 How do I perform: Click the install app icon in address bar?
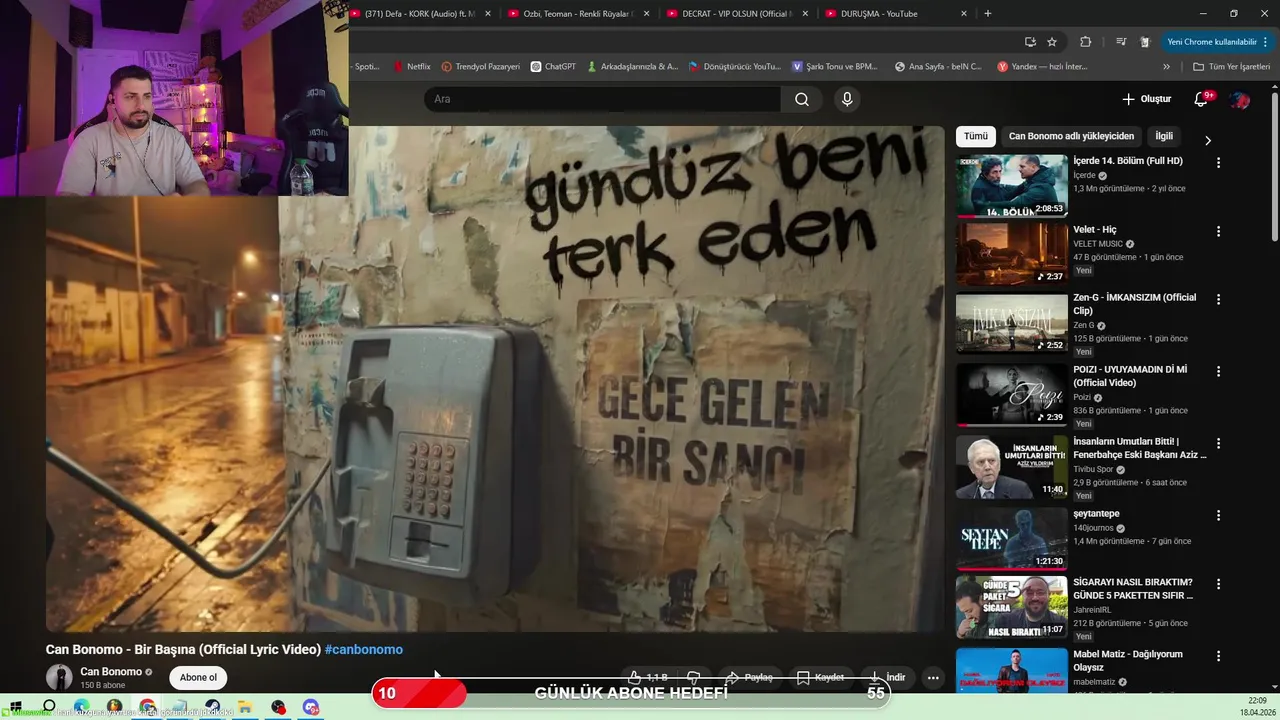tap(1030, 42)
